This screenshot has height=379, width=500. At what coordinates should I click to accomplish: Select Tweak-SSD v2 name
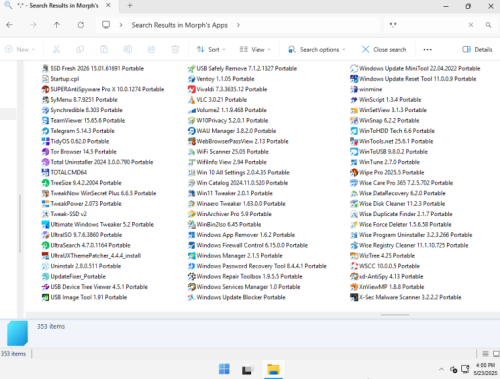click(69, 214)
